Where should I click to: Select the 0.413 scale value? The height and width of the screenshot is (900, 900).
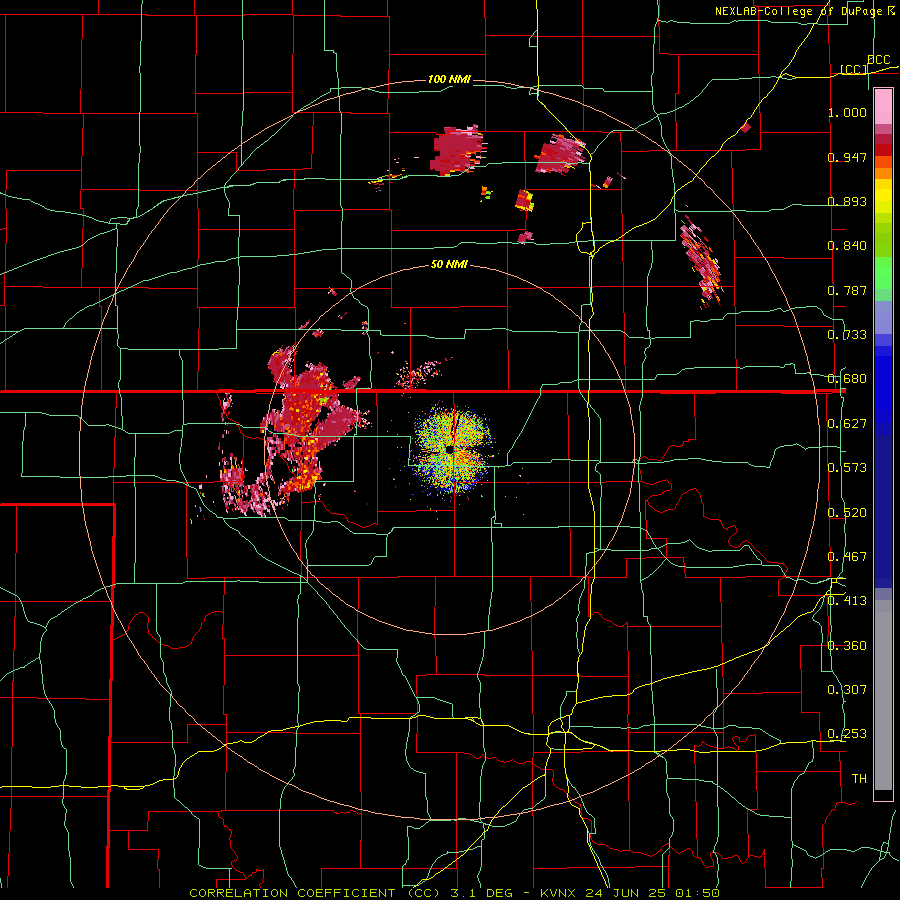[847, 601]
